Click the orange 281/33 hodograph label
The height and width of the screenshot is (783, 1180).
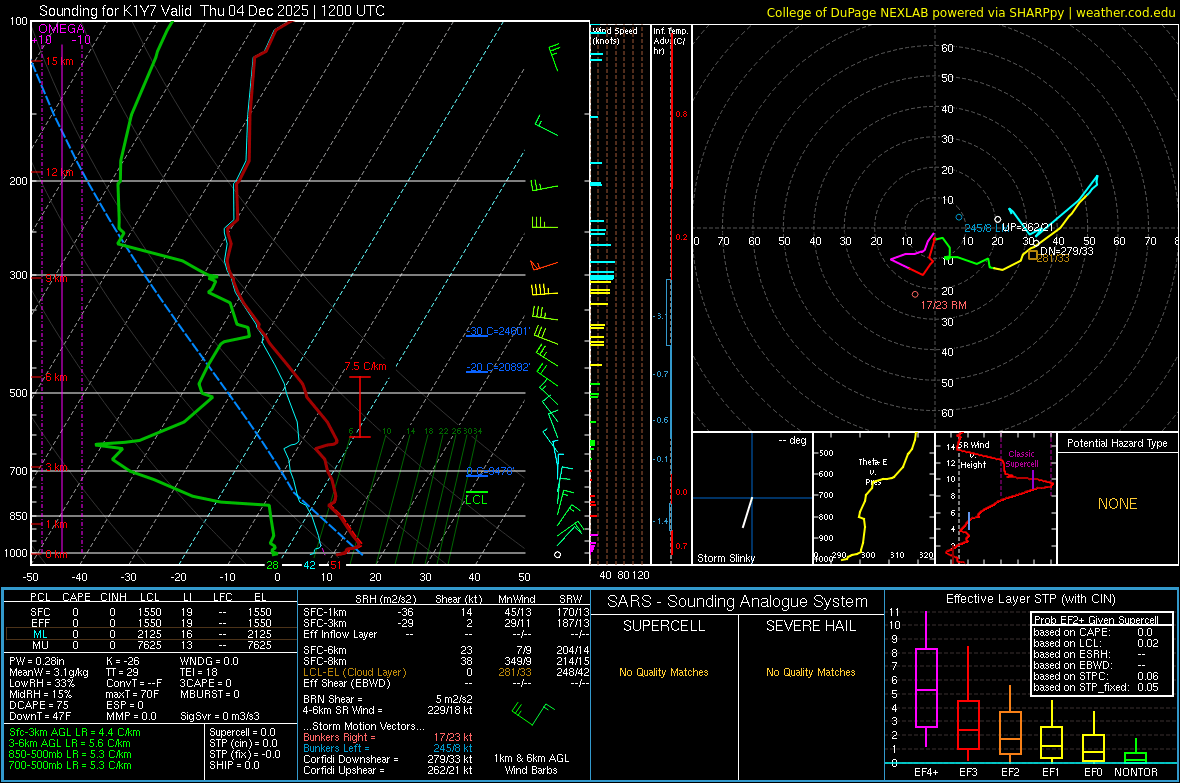tap(1053, 259)
